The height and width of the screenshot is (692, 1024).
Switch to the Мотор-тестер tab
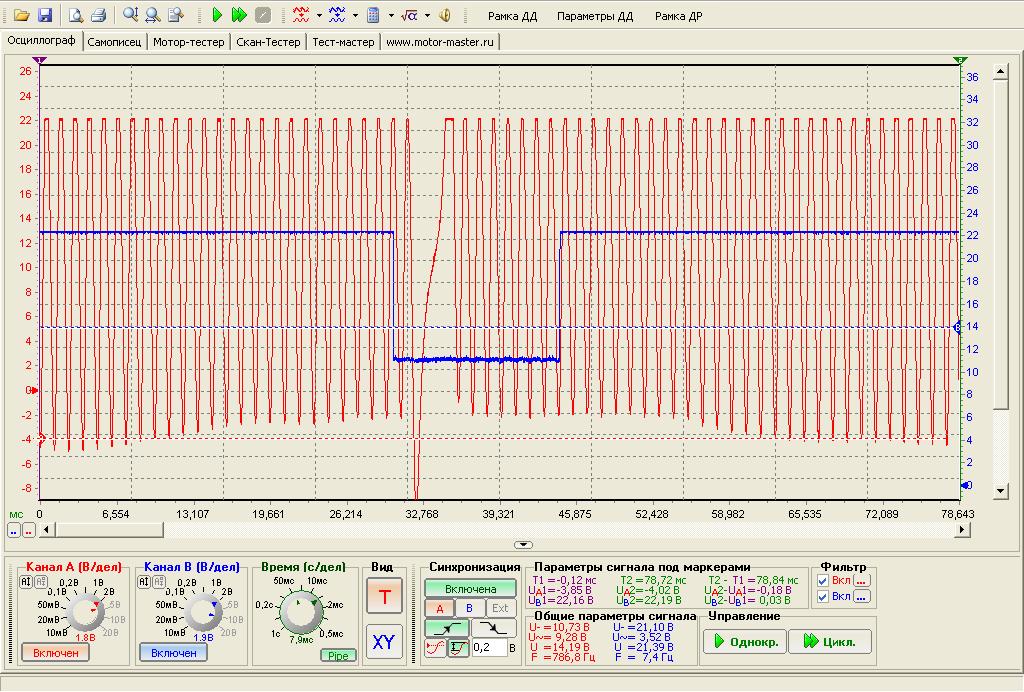(x=189, y=42)
